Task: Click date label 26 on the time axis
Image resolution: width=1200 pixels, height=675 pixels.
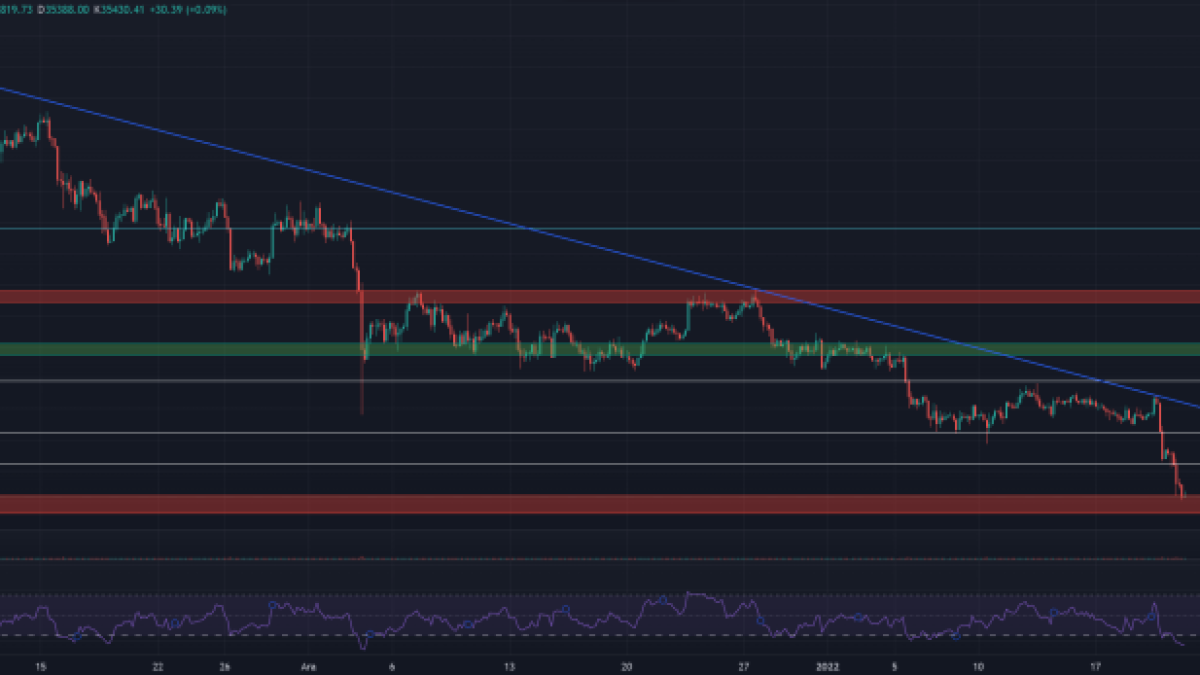Action: click(226, 665)
